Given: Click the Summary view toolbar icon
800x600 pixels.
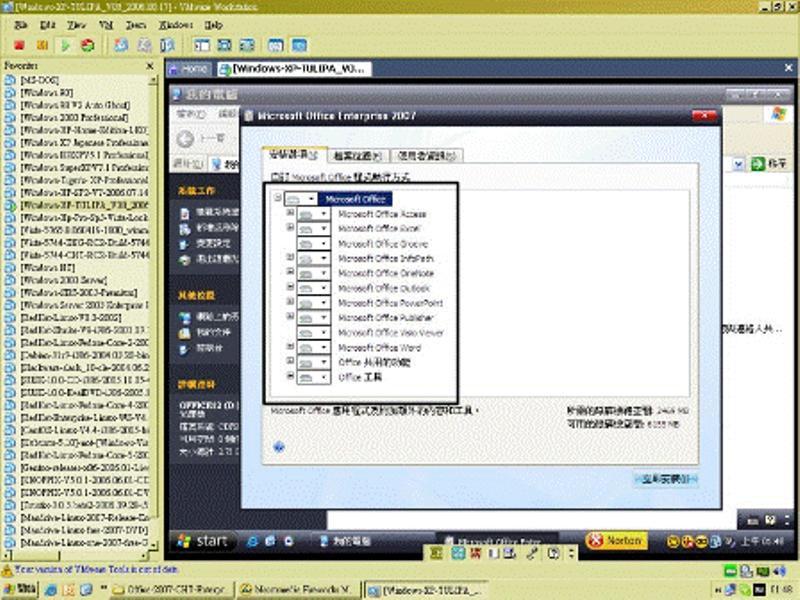Looking at the screenshot, I should (x=276, y=45).
